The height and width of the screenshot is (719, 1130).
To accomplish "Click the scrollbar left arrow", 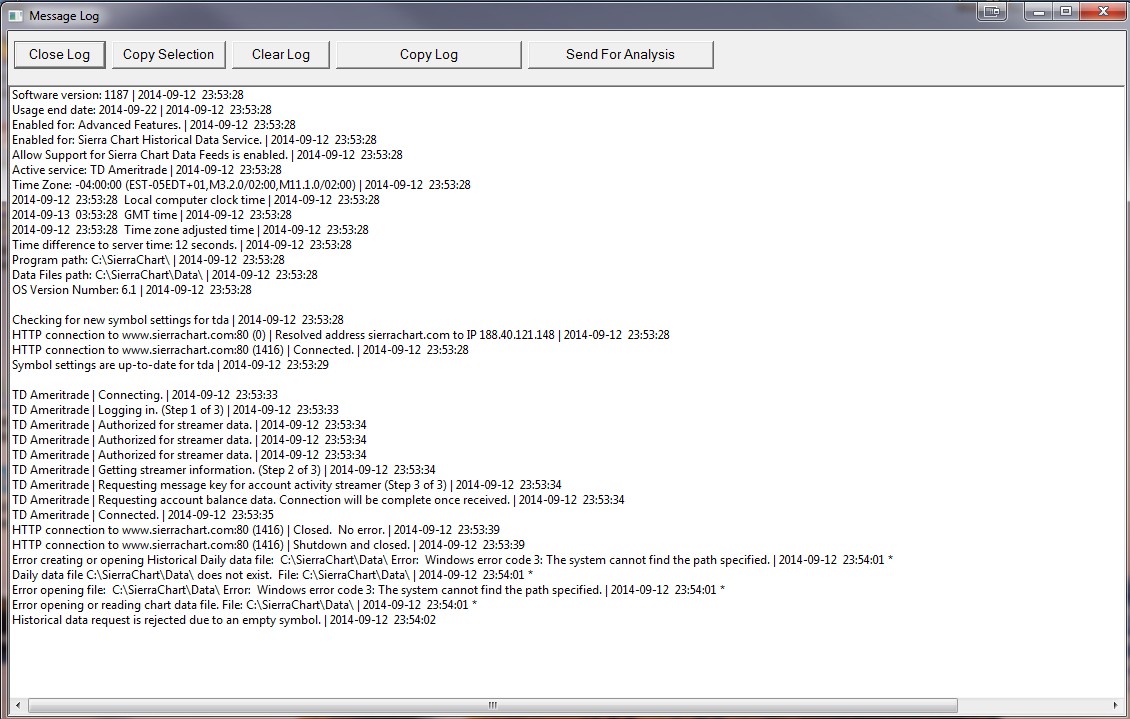I will (18, 705).
